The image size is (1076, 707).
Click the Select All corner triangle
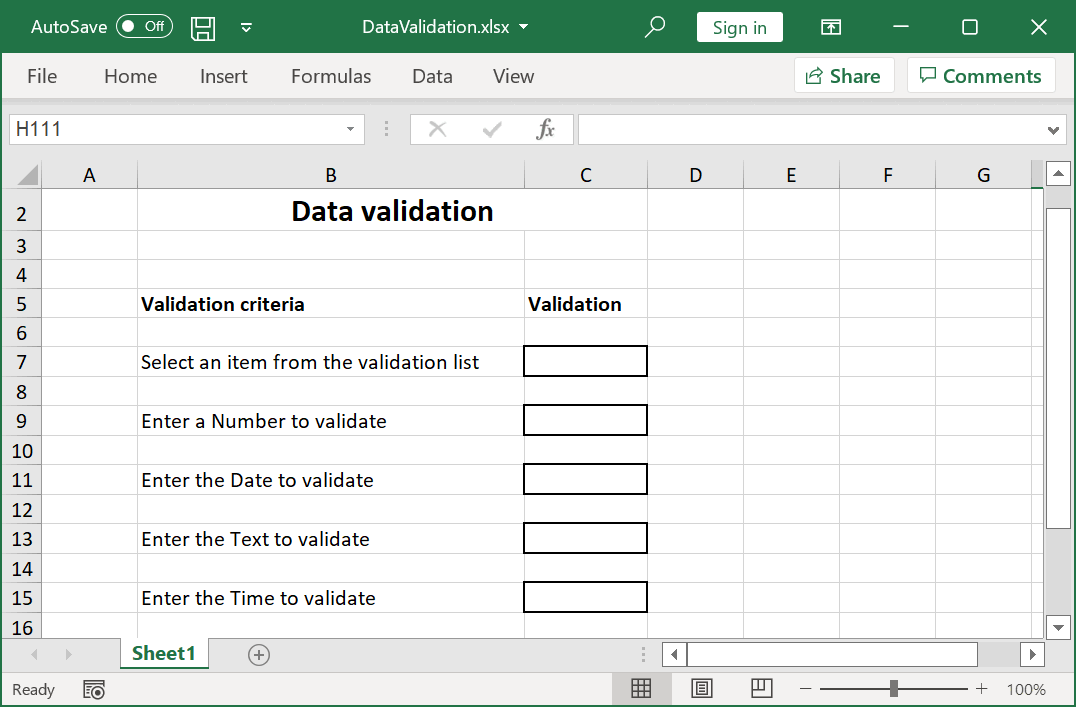tap(27, 176)
